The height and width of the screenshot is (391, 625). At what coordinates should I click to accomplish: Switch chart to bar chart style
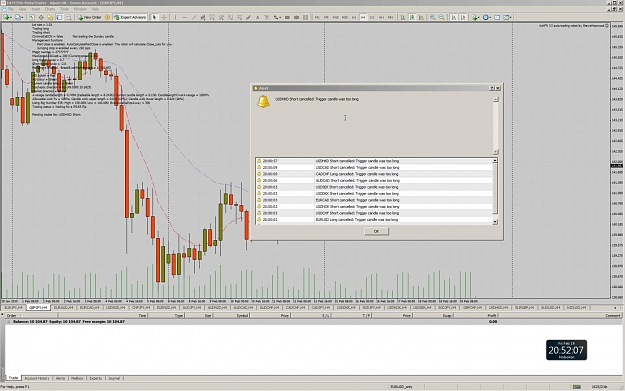[x=403, y=17]
